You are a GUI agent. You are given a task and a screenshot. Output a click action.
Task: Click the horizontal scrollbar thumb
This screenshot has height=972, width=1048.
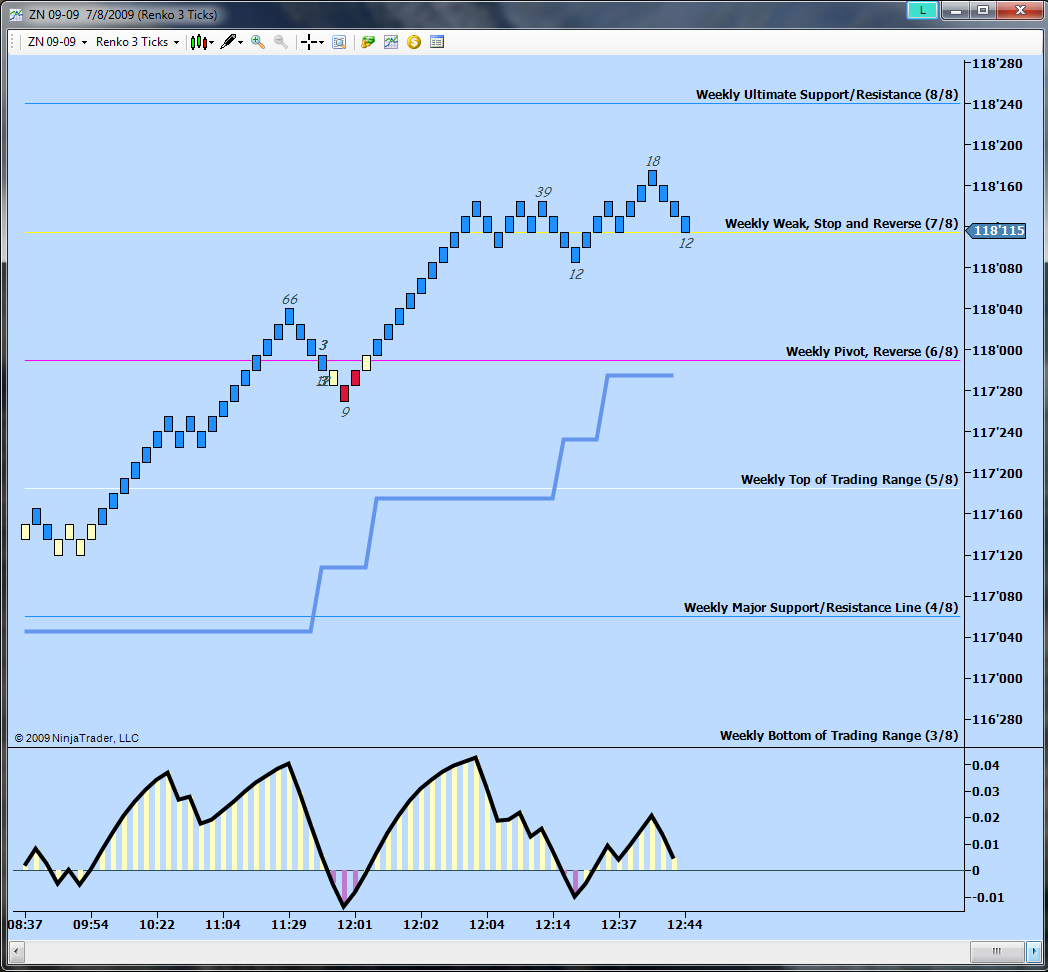[x=997, y=951]
